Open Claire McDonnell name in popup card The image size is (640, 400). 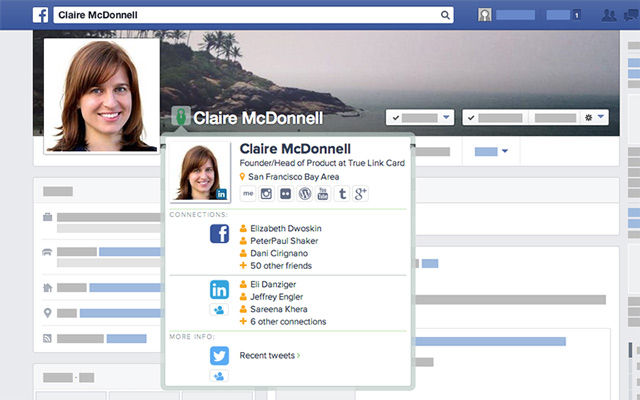tap(295, 149)
